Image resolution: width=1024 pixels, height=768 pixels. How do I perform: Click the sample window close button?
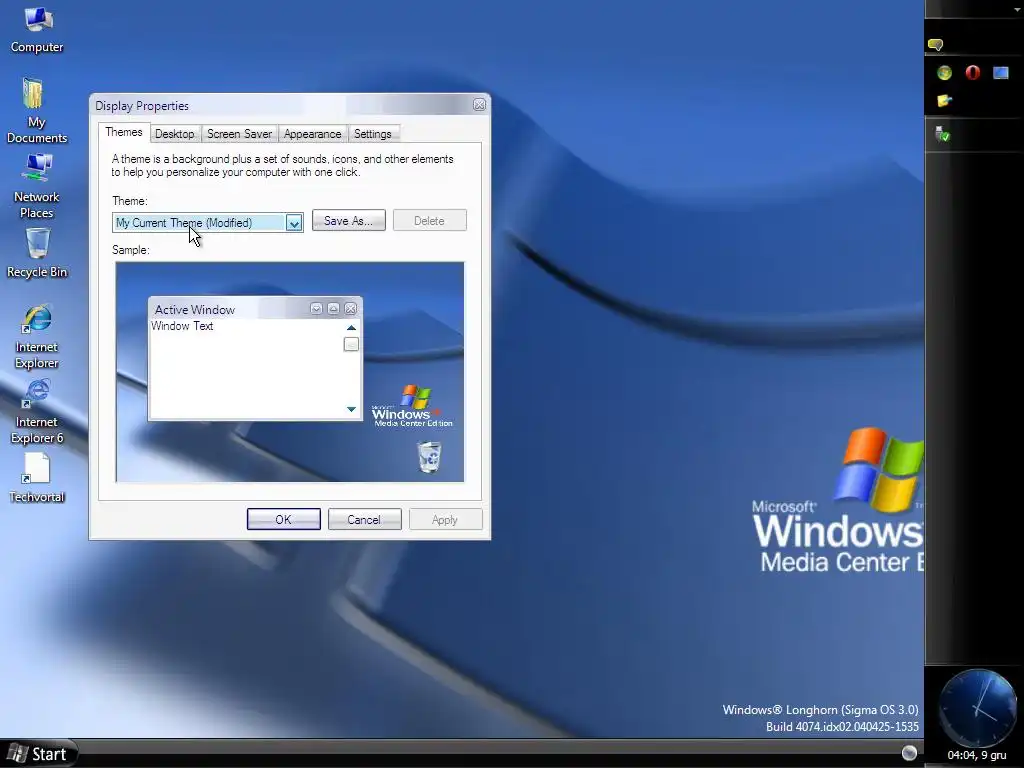click(x=351, y=308)
